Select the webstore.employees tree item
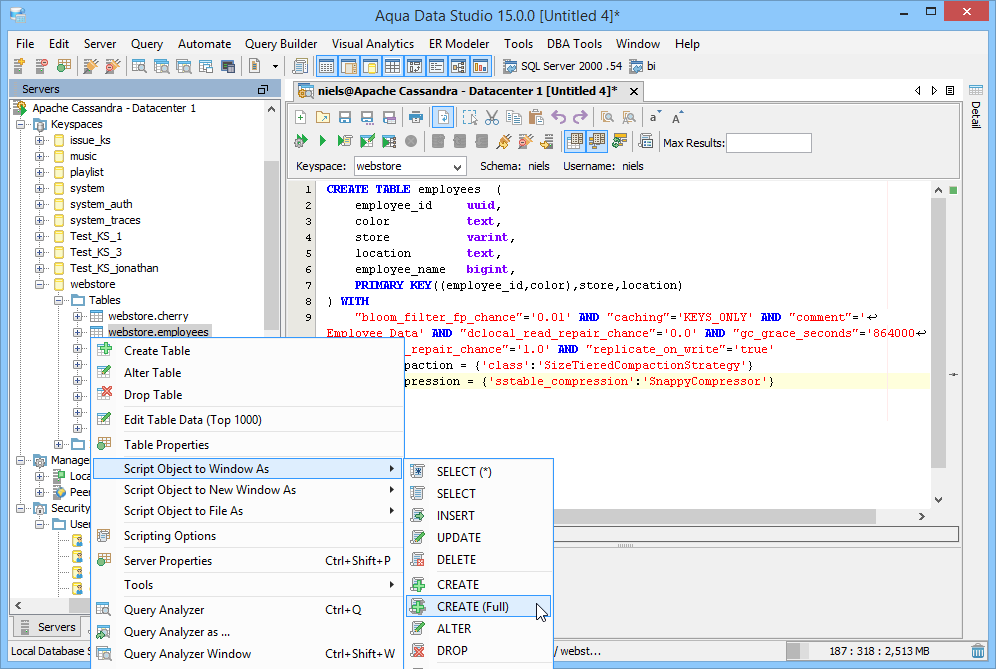Viewport: 996px width, 669px height. (158, 332)
